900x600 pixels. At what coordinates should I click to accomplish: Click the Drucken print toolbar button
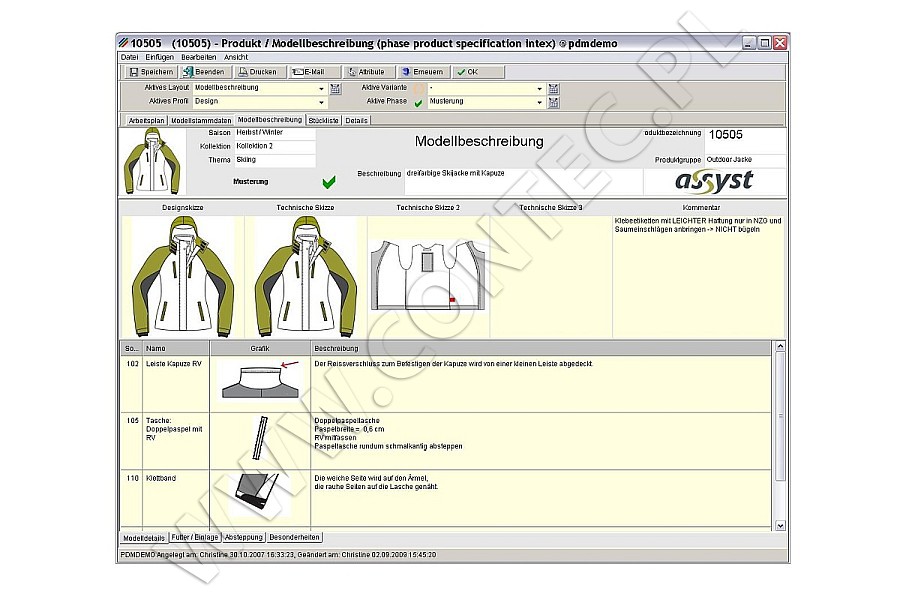tap(258, 72)
